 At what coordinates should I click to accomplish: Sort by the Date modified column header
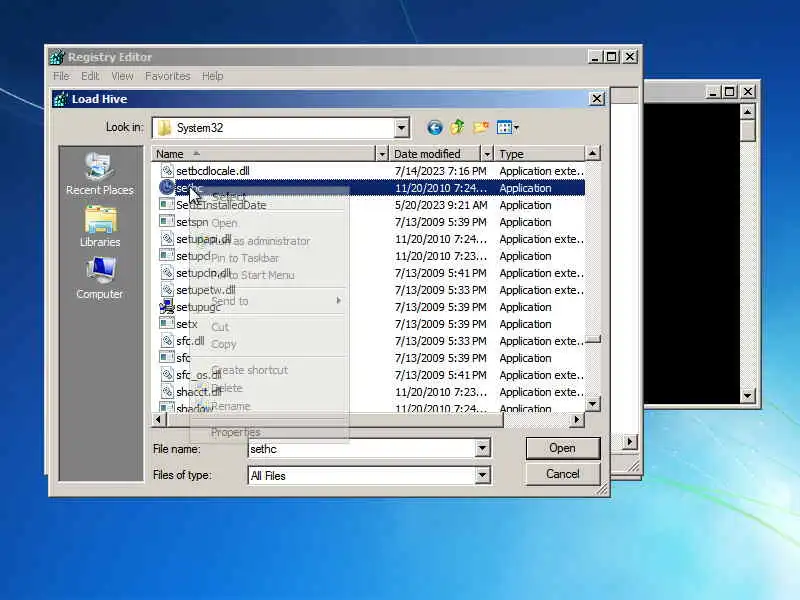[435, 154]
